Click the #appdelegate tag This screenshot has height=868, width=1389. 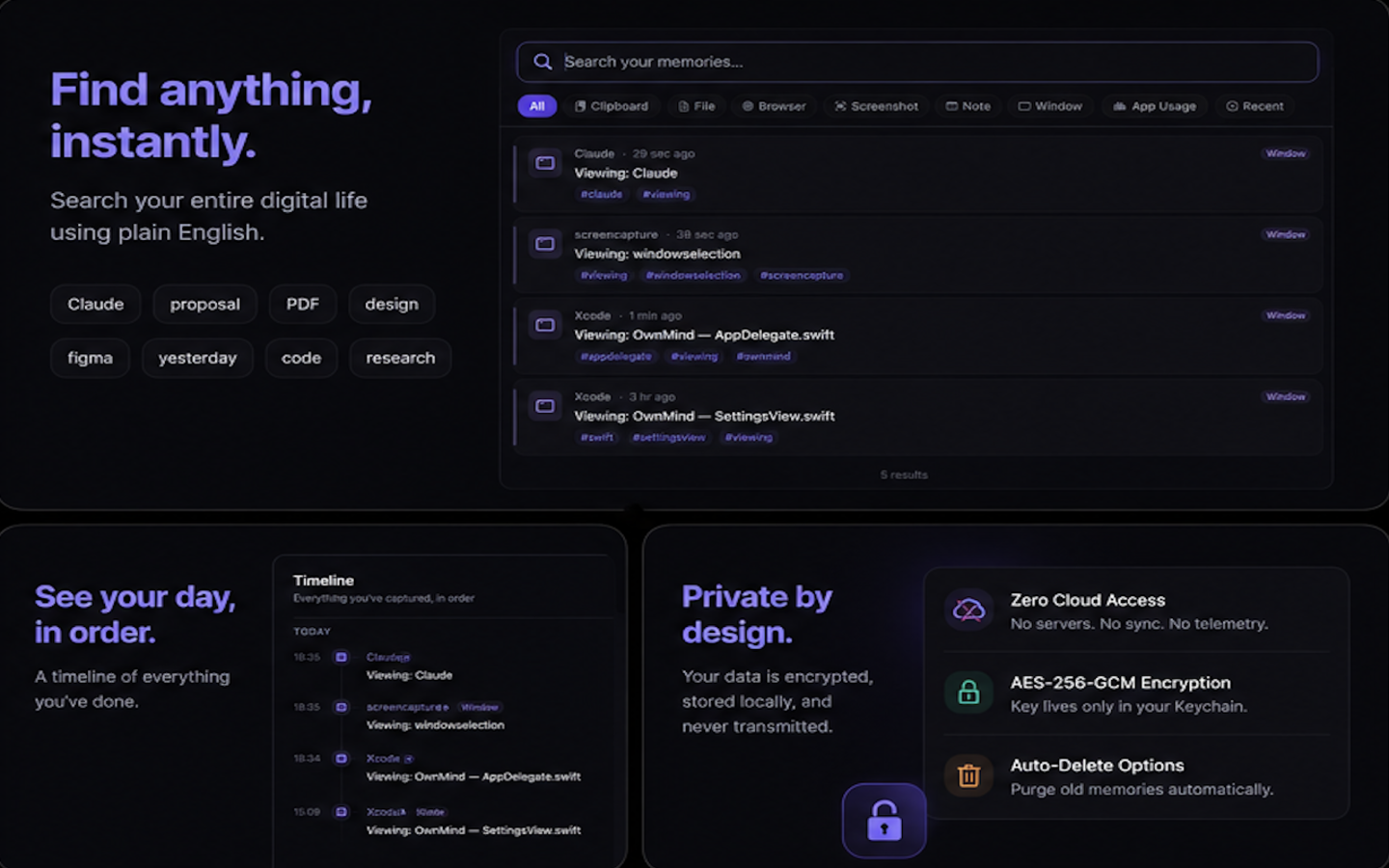click(616, 356)
